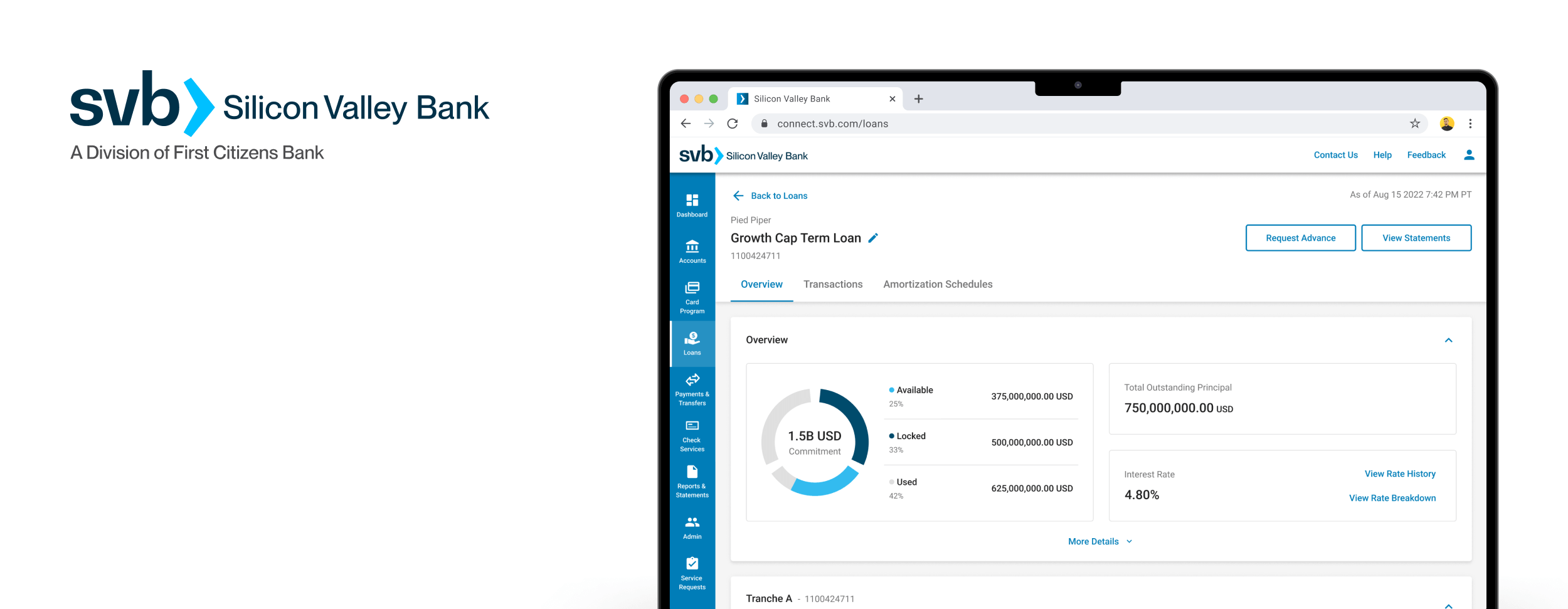Open the Feedback link
The height and width of the screenshot is (609, 1568).
[x=1426, y=155]
